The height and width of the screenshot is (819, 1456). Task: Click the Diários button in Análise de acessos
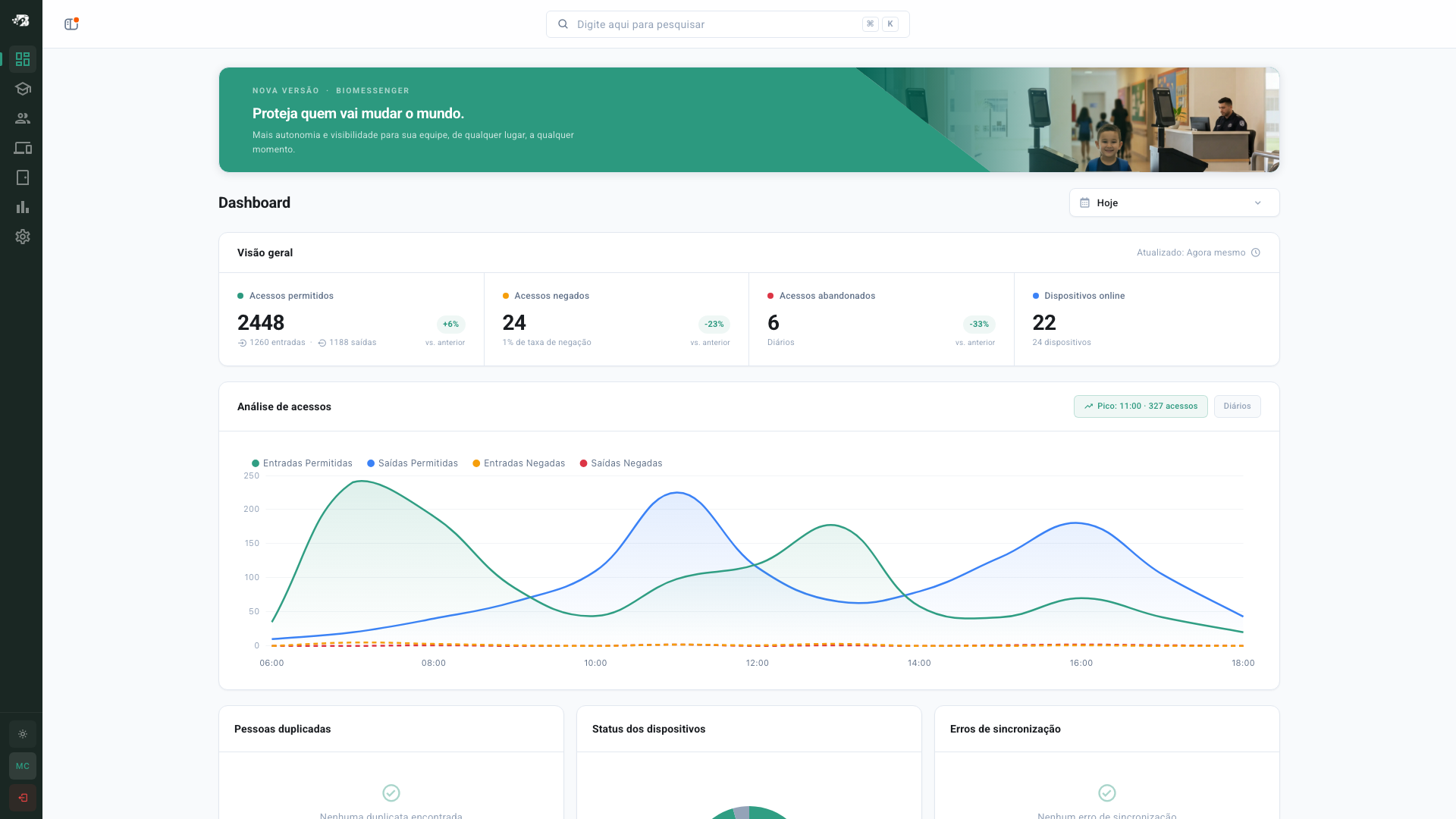1237,406
